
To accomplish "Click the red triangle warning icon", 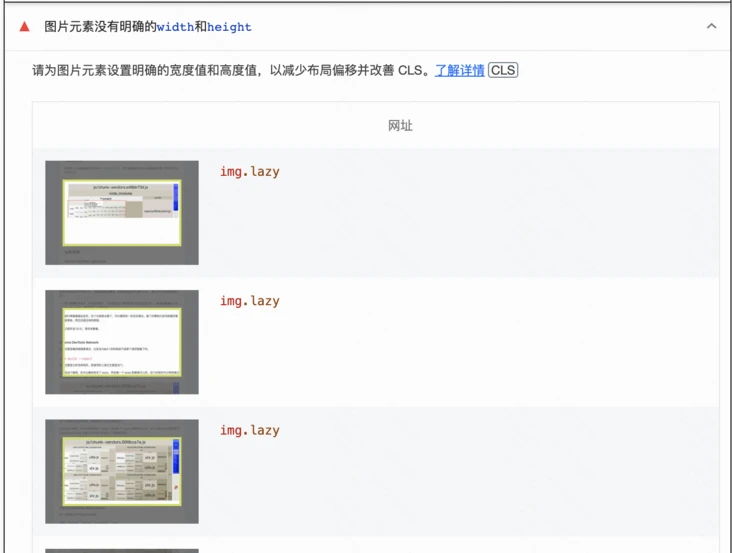I will pyautogui.click(x=25, y=27).
